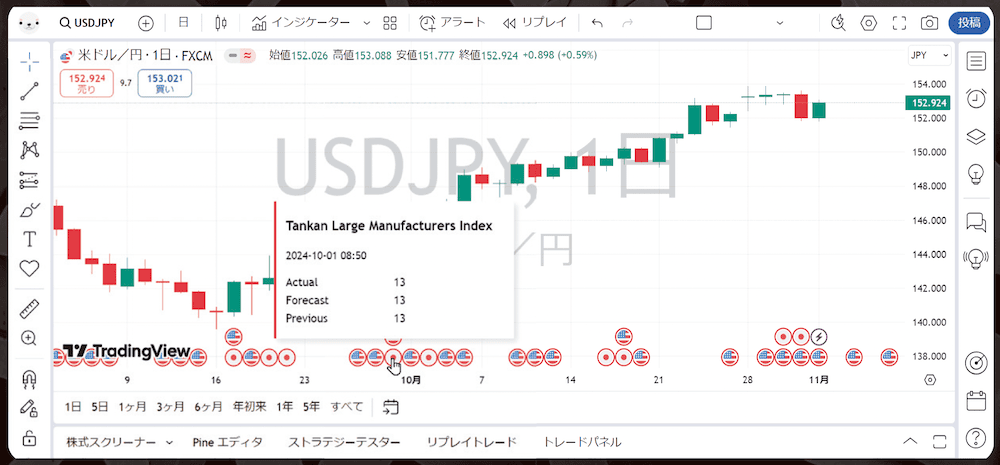Toggle stay in drawing mode pencil
This screenshot has height=465, width=1000.
tap(29, 408)
